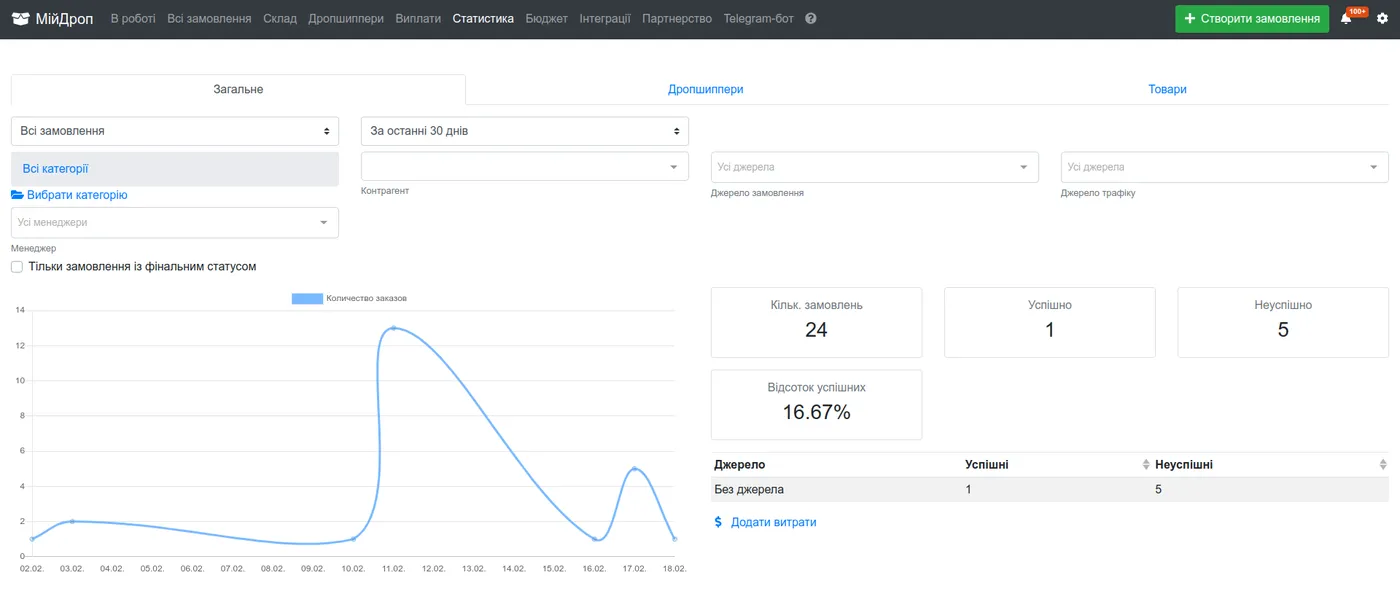Expand the Усі менеджери manager dropdown

coord(175,222)
